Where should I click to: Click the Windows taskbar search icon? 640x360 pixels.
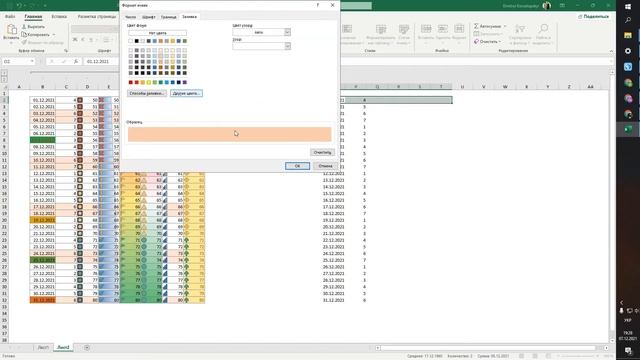[x=628, y=20]
